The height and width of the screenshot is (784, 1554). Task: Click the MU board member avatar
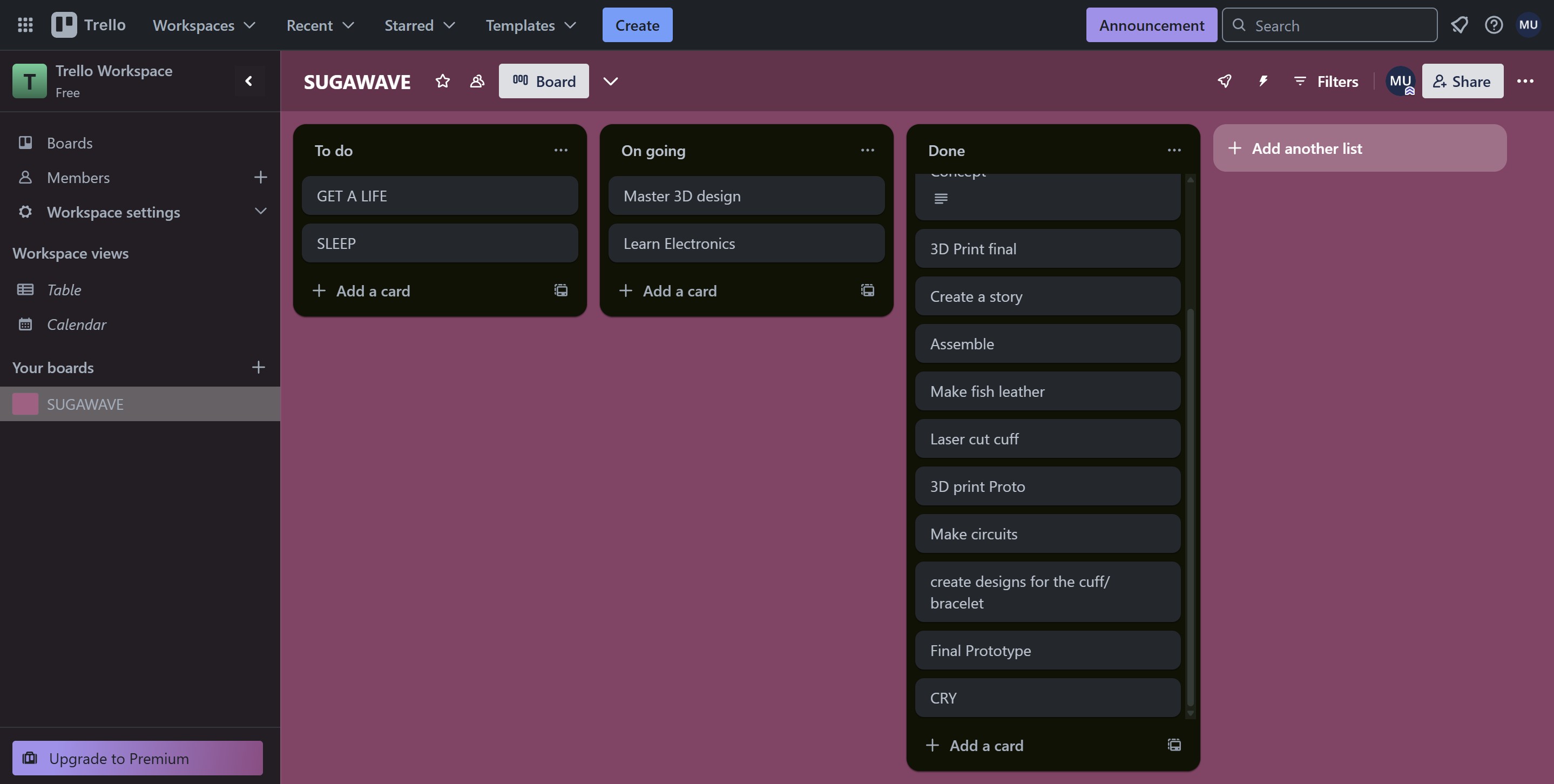[1400, 81]
